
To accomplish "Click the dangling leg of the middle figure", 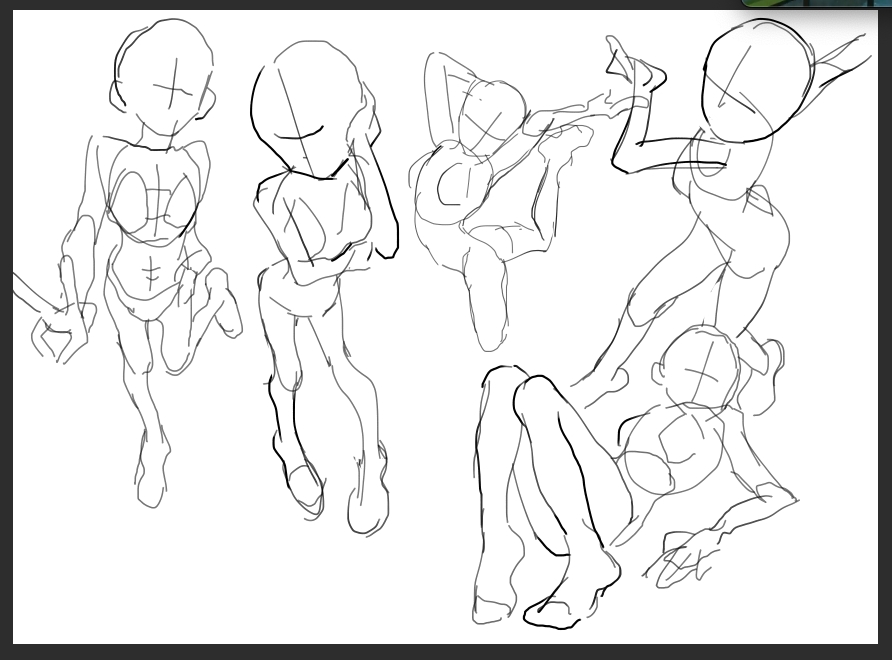I will (x=488, y=300).
